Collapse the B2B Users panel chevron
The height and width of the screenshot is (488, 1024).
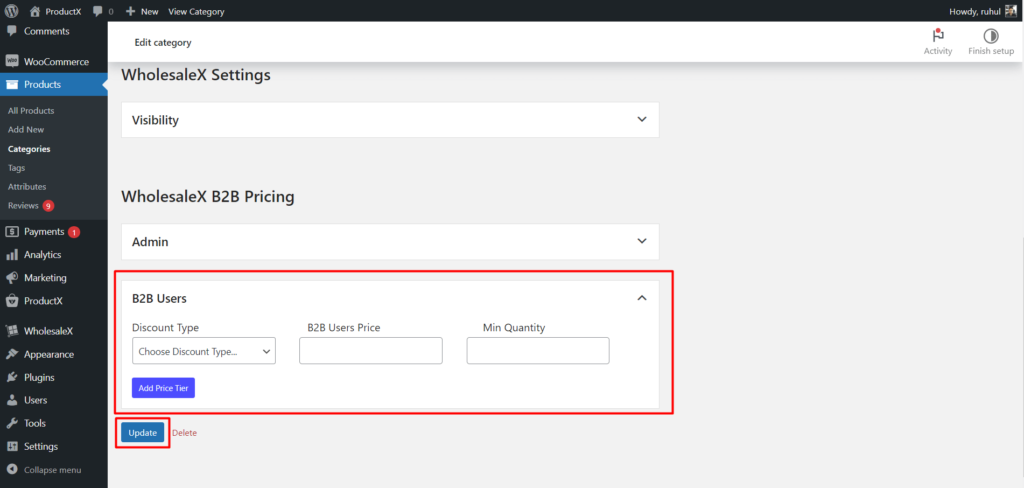[642, 298]
